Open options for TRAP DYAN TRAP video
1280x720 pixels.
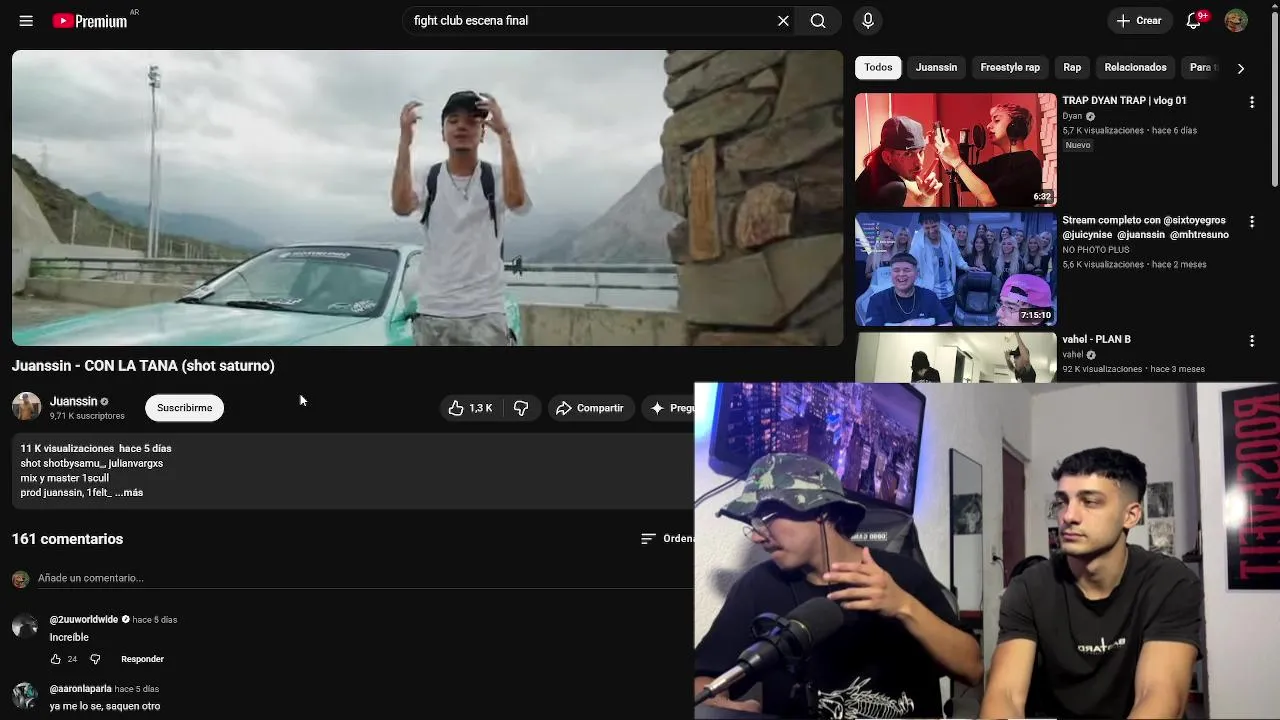1252,102
